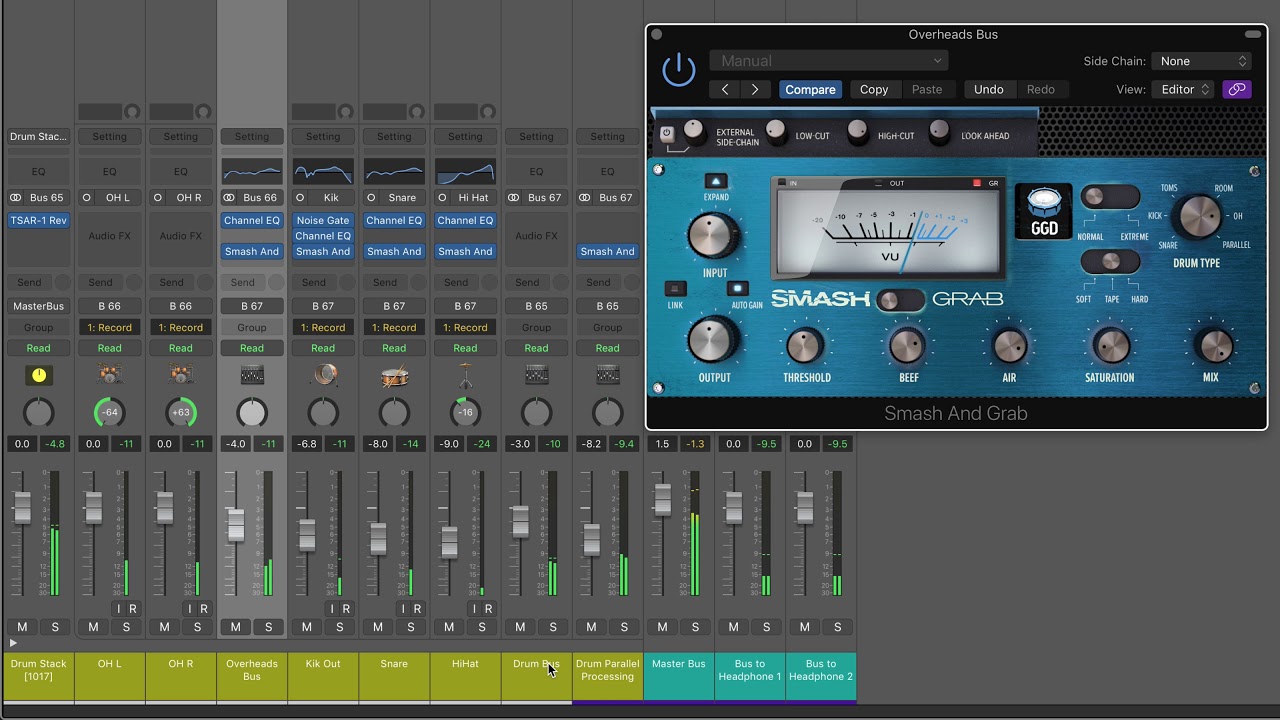Mute the Master Bus channel
1280x720 pixels.
click(662, 627)
